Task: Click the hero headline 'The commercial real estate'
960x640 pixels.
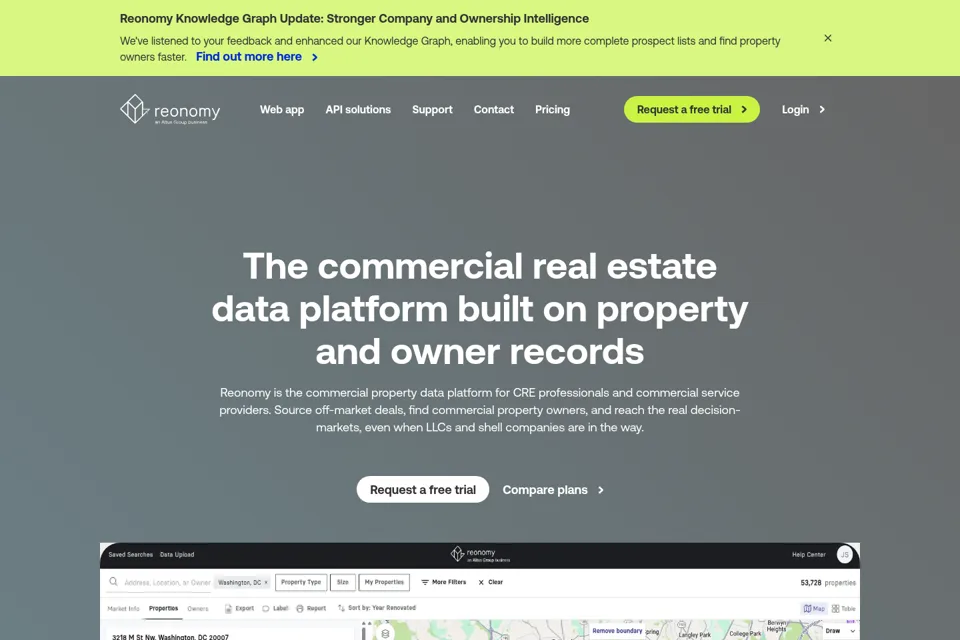Action: click(x=480, y=266)
